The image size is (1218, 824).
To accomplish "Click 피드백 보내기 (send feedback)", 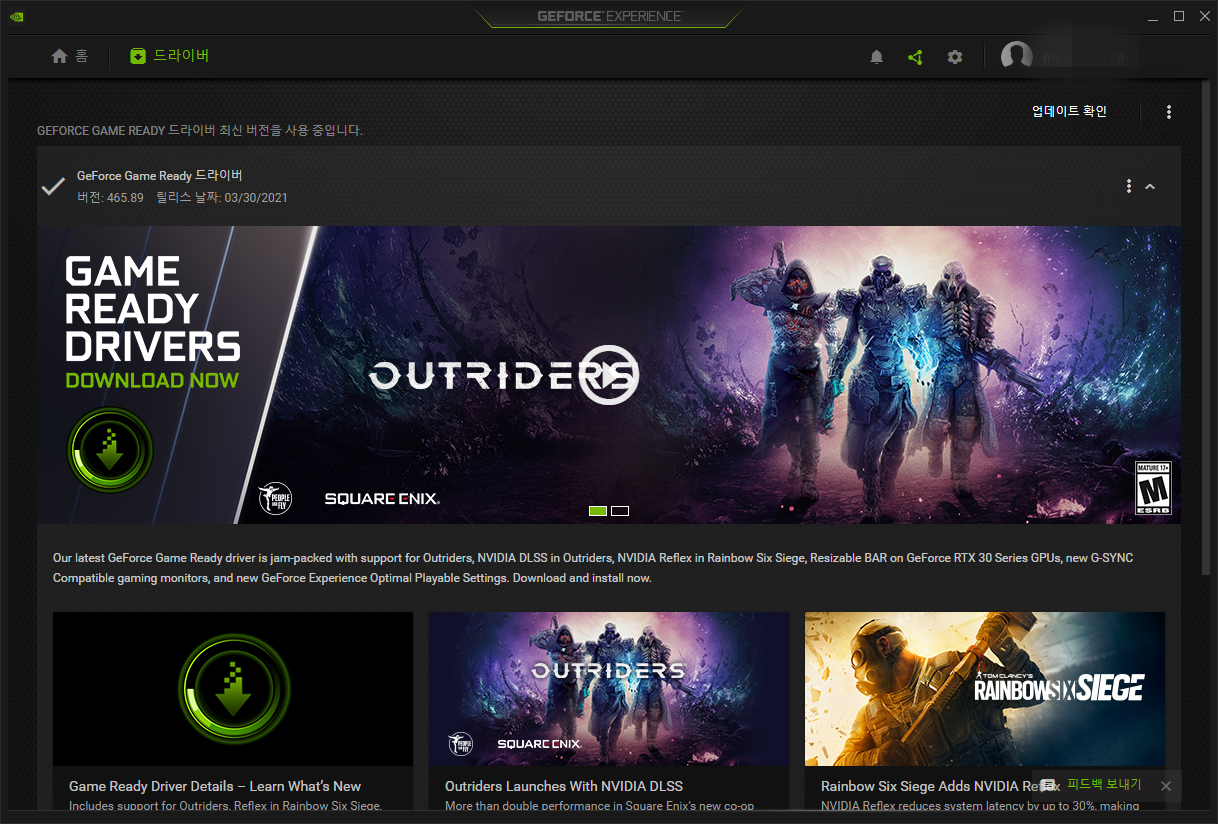I will click(1104, 785).
